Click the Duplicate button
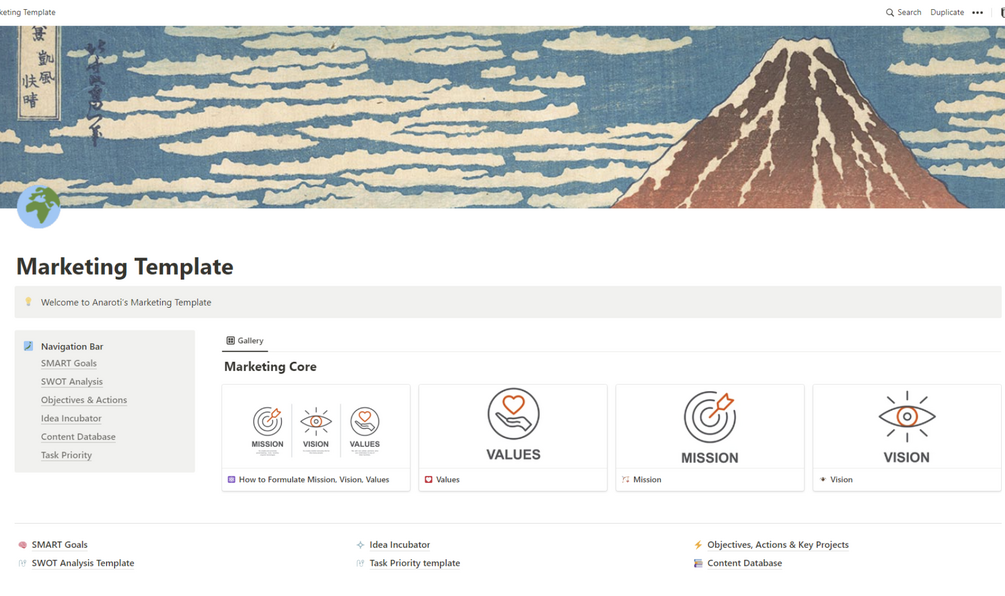1005x596 pixels. [x=947, y=12]
